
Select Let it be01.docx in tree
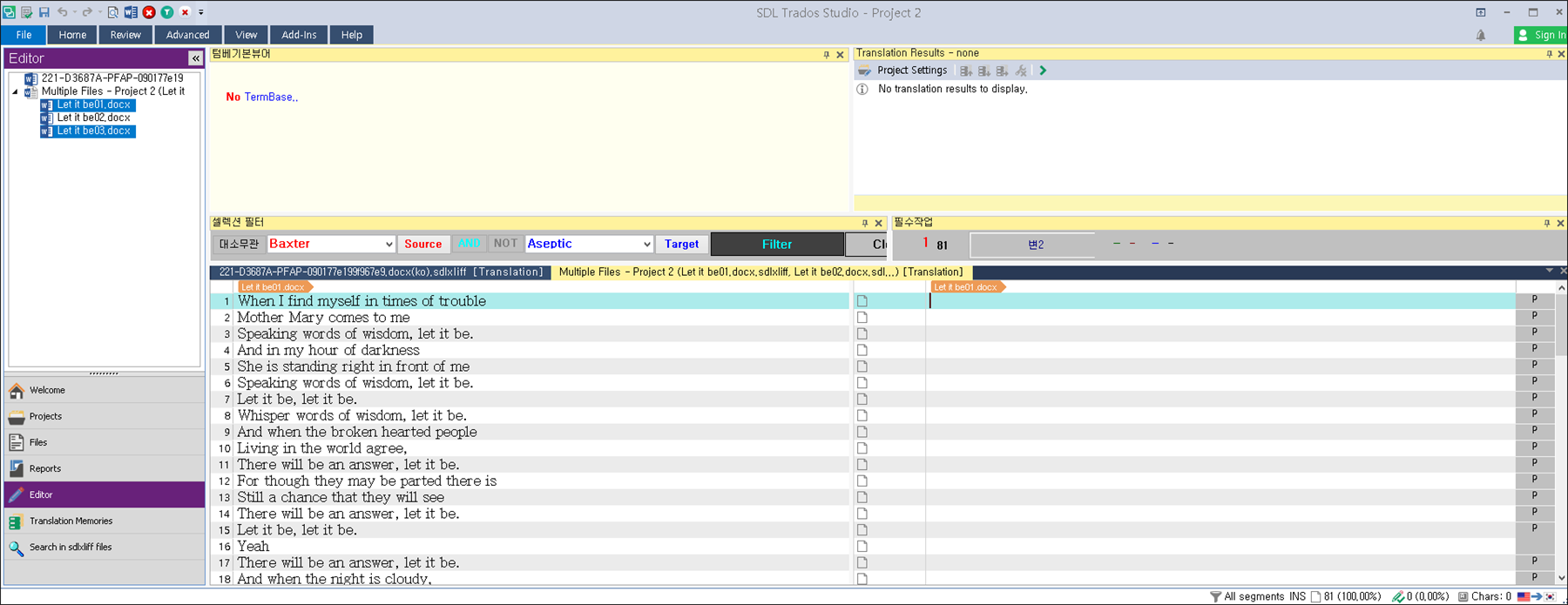(93, 104)
